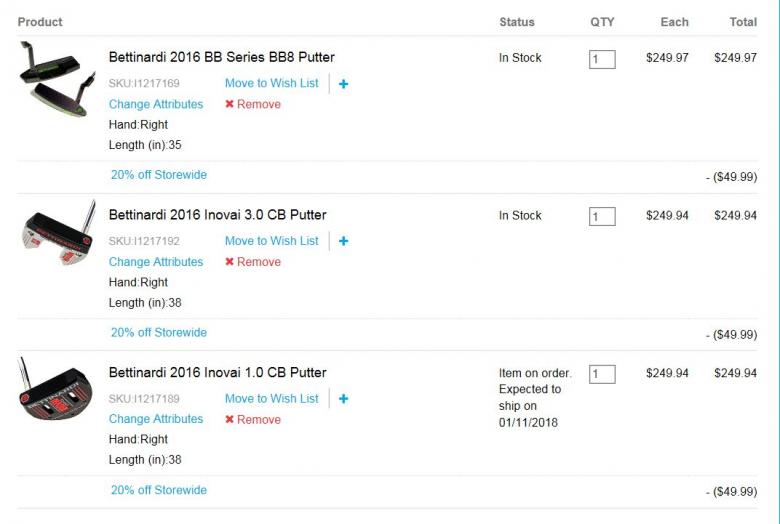Move Inovai 1.0 CB Putter to Wish List
Screen dimensions: 780x524
click(271, 398)
